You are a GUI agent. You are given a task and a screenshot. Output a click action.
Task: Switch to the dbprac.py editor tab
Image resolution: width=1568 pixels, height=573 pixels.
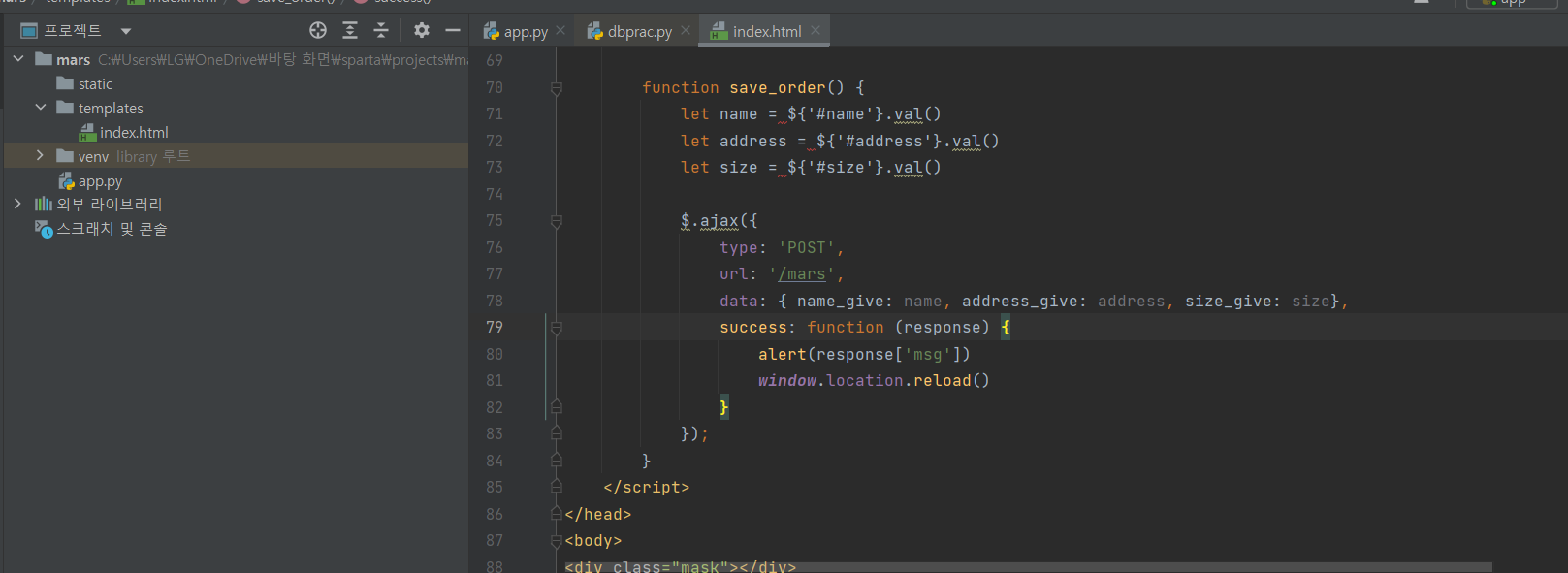click(x=640, y=31)
